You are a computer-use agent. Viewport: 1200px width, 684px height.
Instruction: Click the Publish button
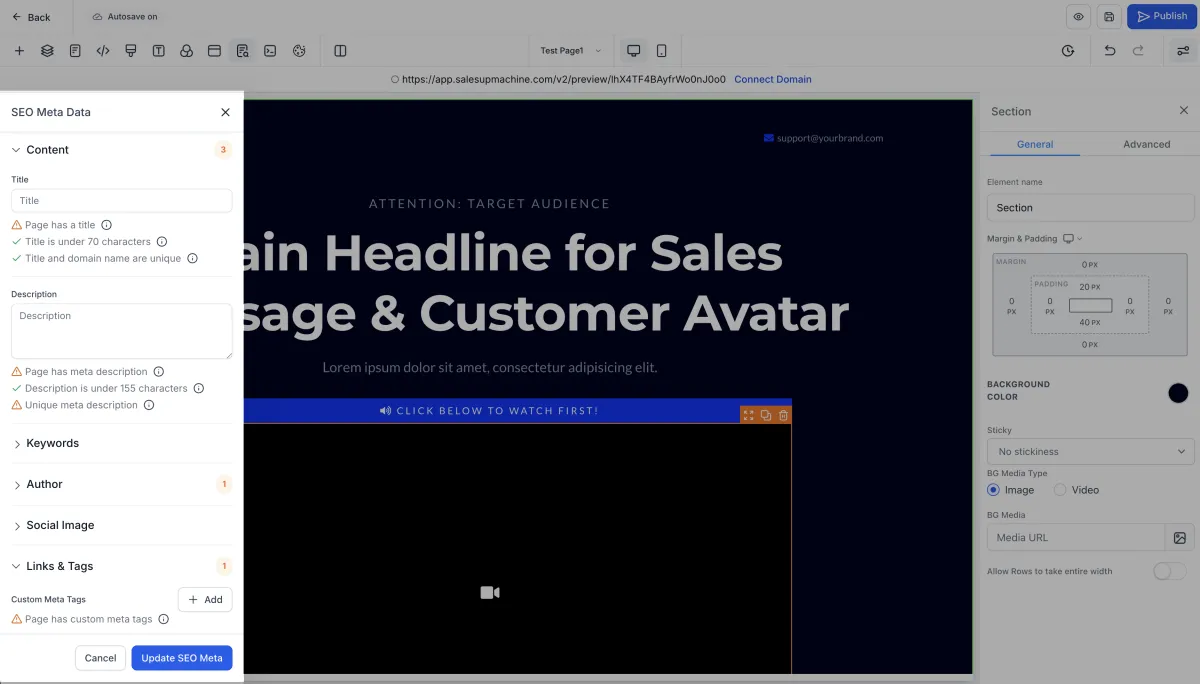point(1162,17)
